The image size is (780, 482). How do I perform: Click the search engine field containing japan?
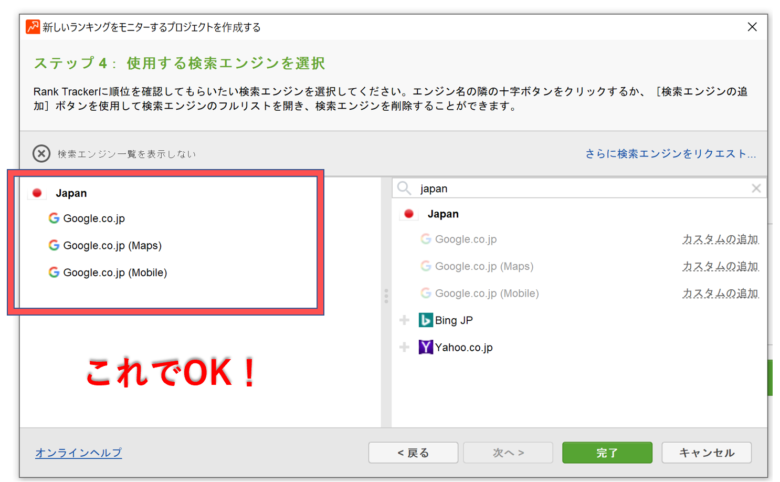[x=579, y=188]
